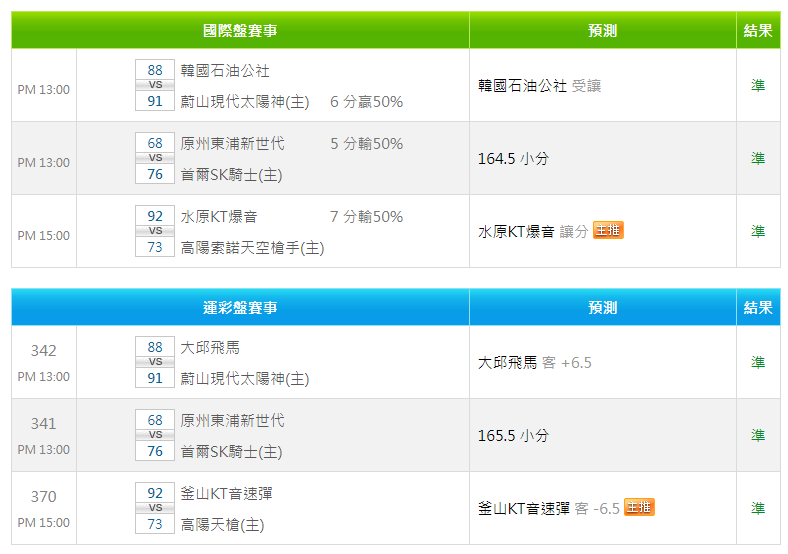Click the prediction 水原KT爆音 讓分

click(x=533, y=232)
